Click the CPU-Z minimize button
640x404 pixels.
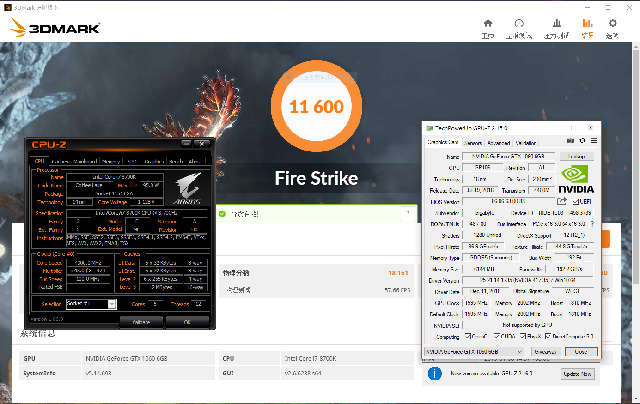[x=186, y=143]
